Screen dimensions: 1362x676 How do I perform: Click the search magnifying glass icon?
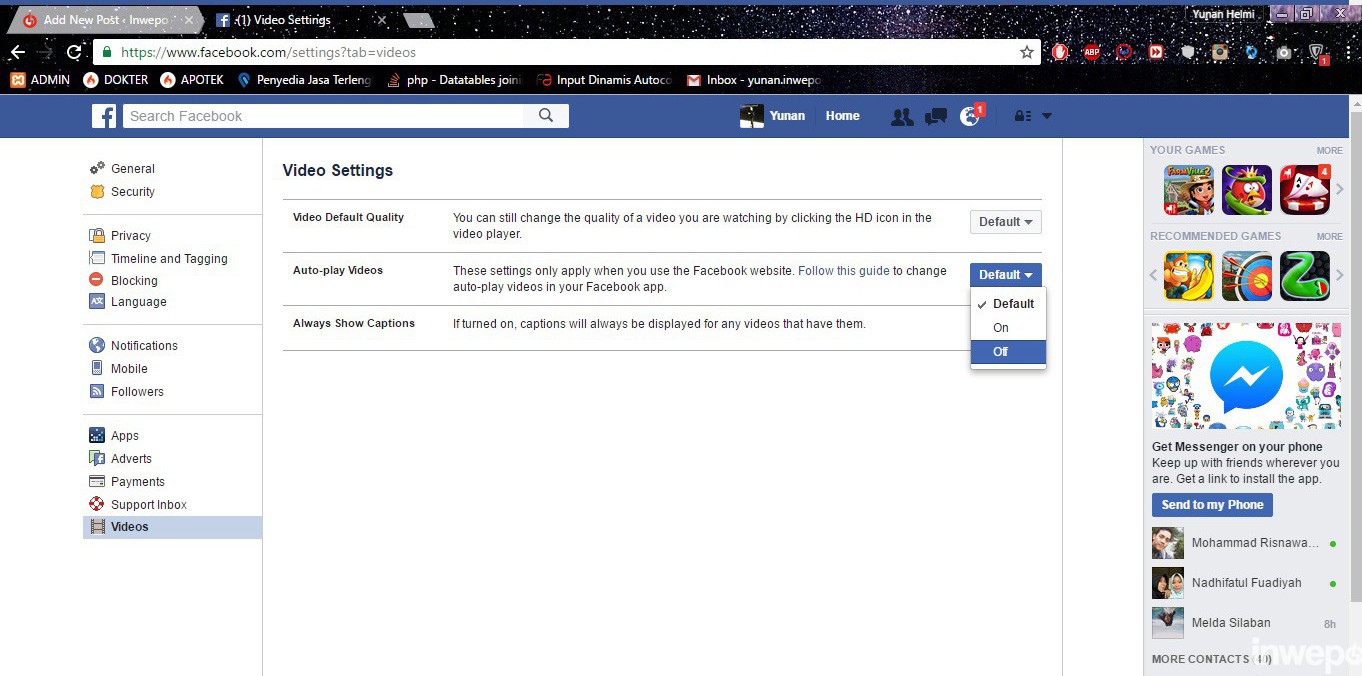[x=545, y=116]
